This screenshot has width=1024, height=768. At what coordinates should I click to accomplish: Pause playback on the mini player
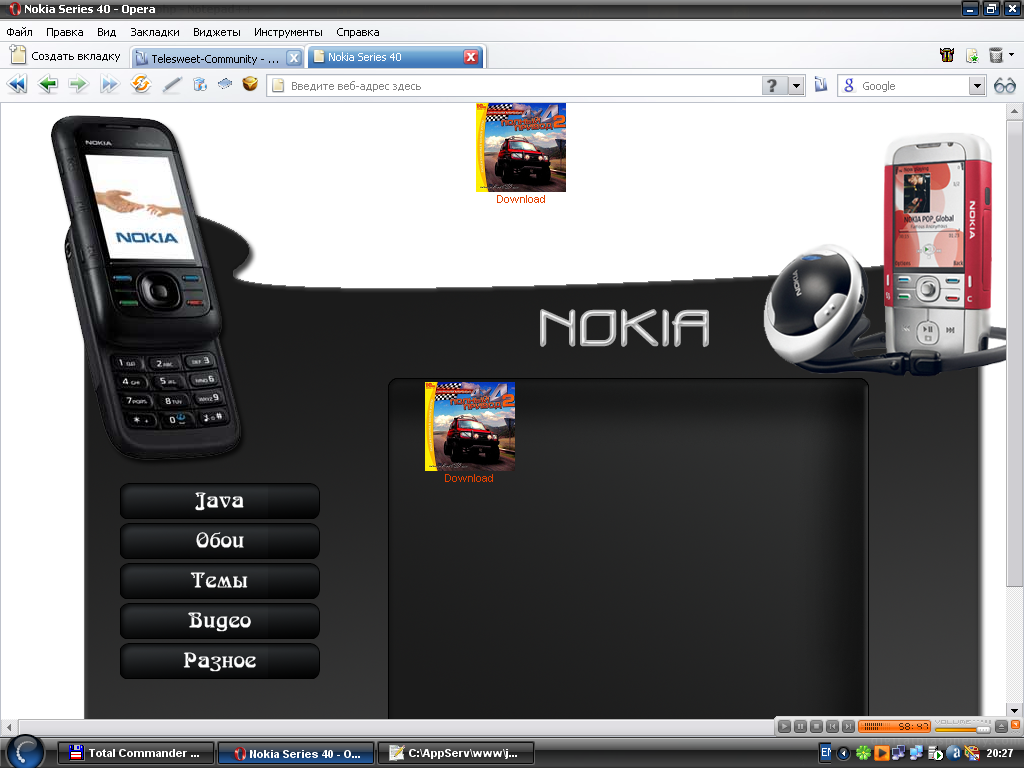click(801, 726)
